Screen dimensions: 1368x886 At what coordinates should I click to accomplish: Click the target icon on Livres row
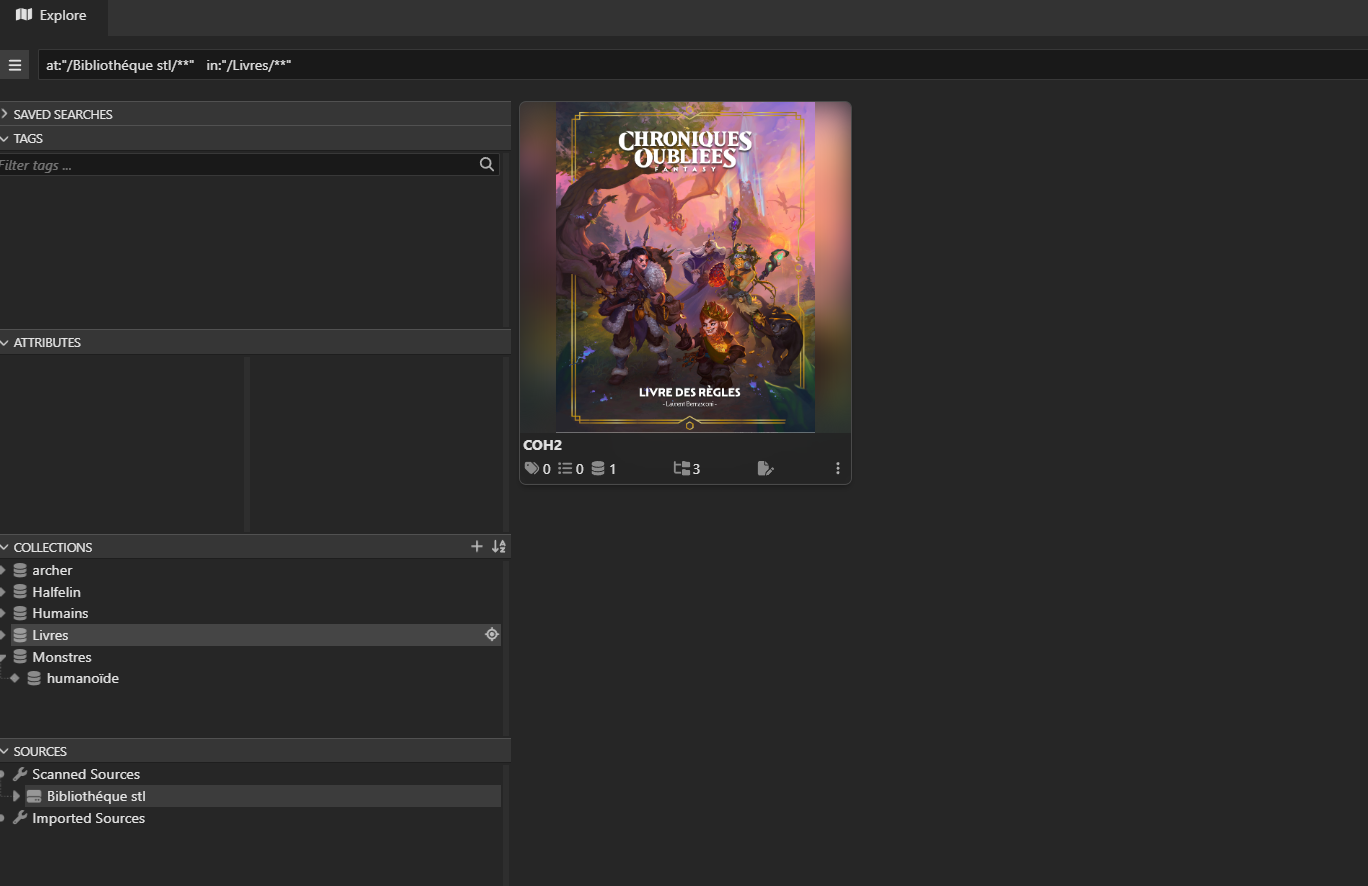click(491, 634)
